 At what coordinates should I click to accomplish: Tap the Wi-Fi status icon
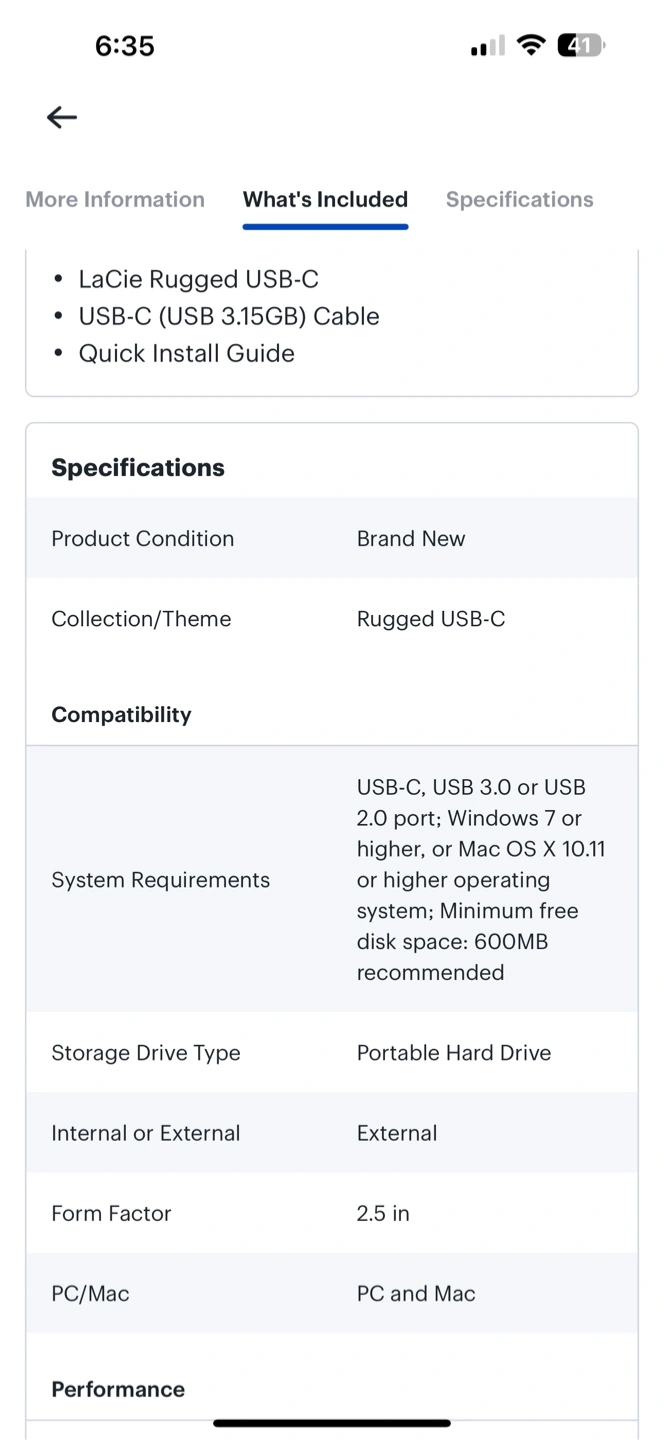(x=531, y=45)
